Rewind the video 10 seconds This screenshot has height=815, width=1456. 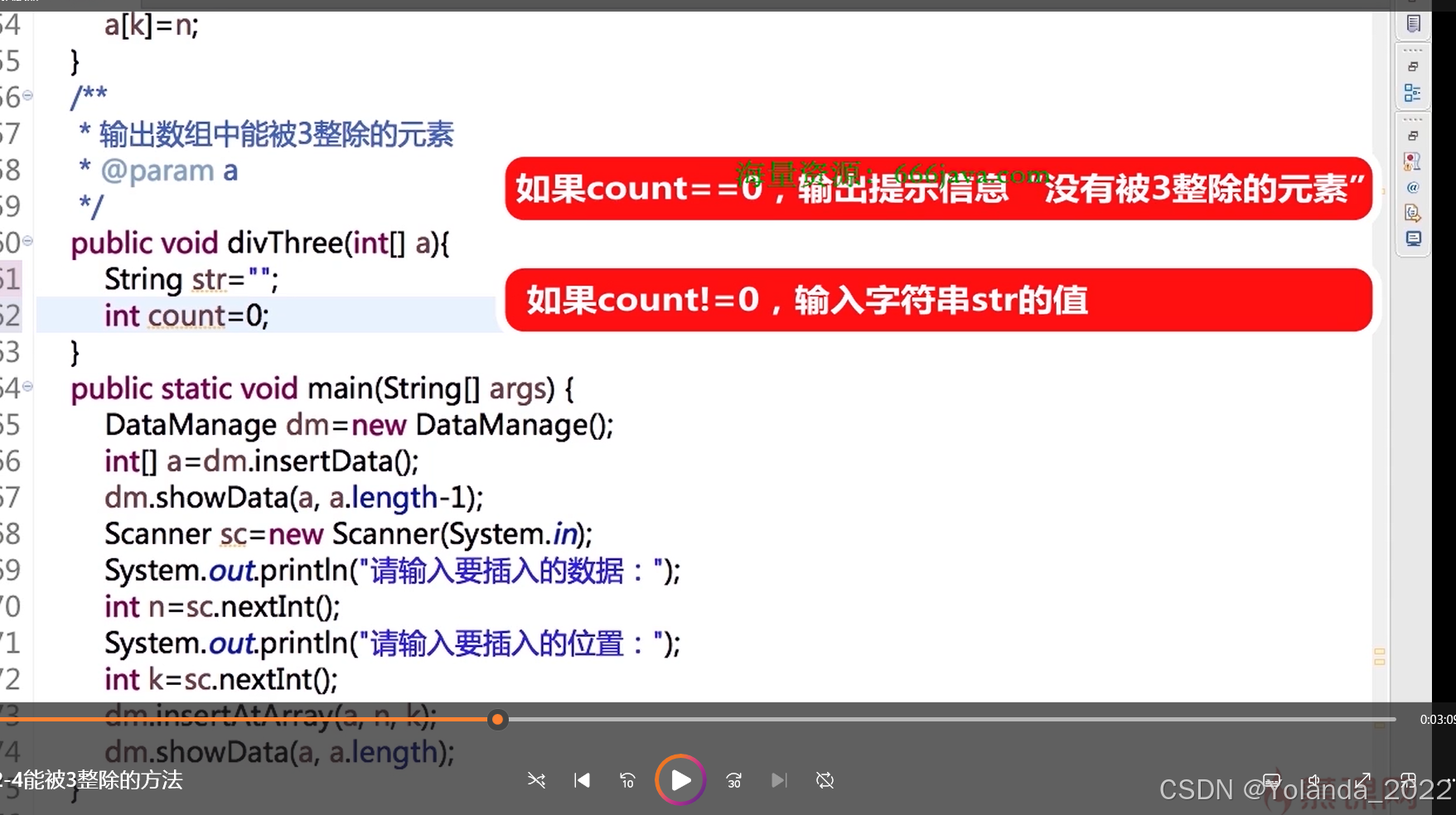(627, 780)
